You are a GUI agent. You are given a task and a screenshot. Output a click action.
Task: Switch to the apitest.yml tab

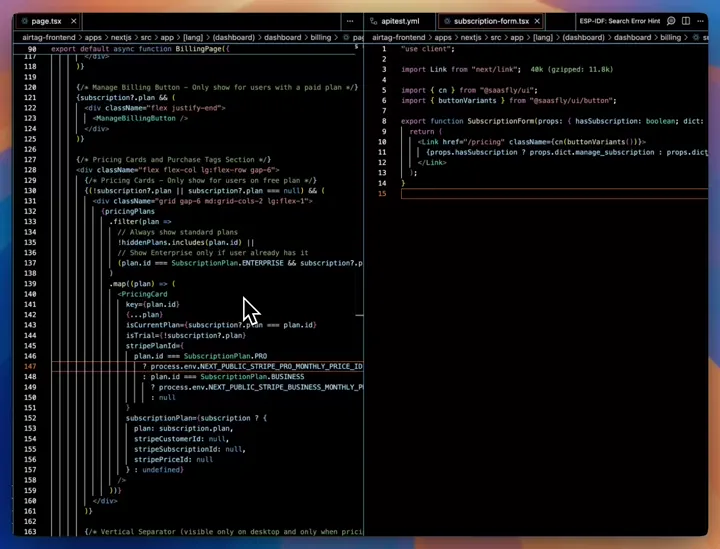pos(399,21)
